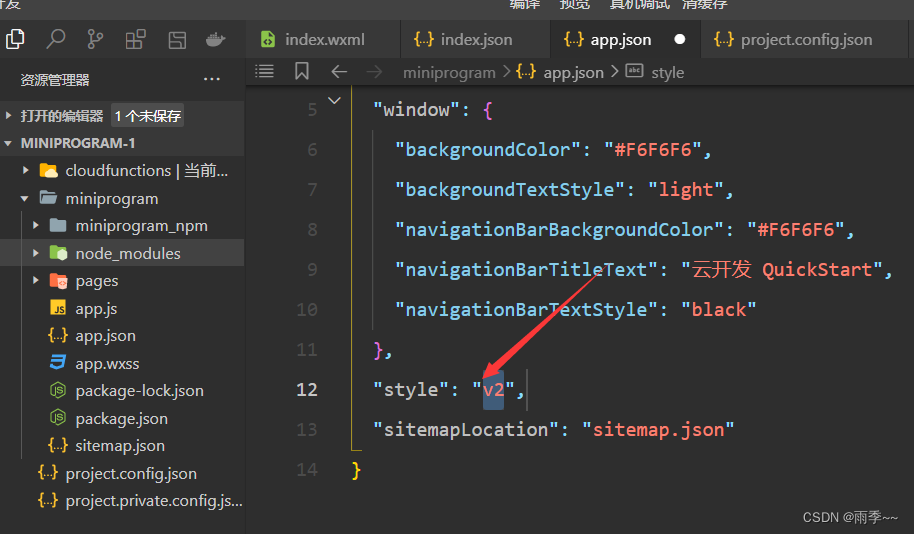914x534 pixels.
Task: Open the Docker whale icon
Action: (216, 40)
